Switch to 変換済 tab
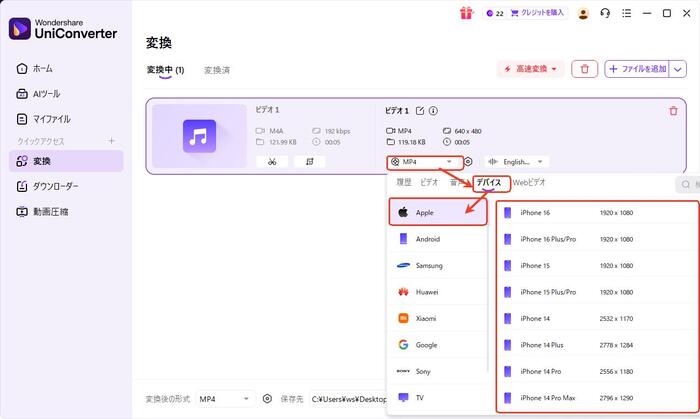 pos(217,70)
